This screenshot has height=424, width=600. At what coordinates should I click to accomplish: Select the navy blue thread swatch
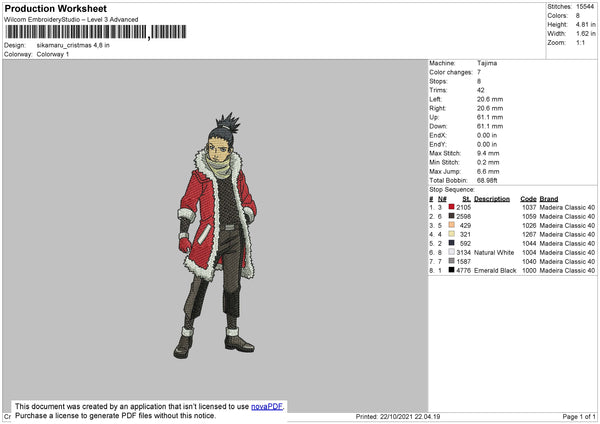pyautogui.click(x=452, y=243)
